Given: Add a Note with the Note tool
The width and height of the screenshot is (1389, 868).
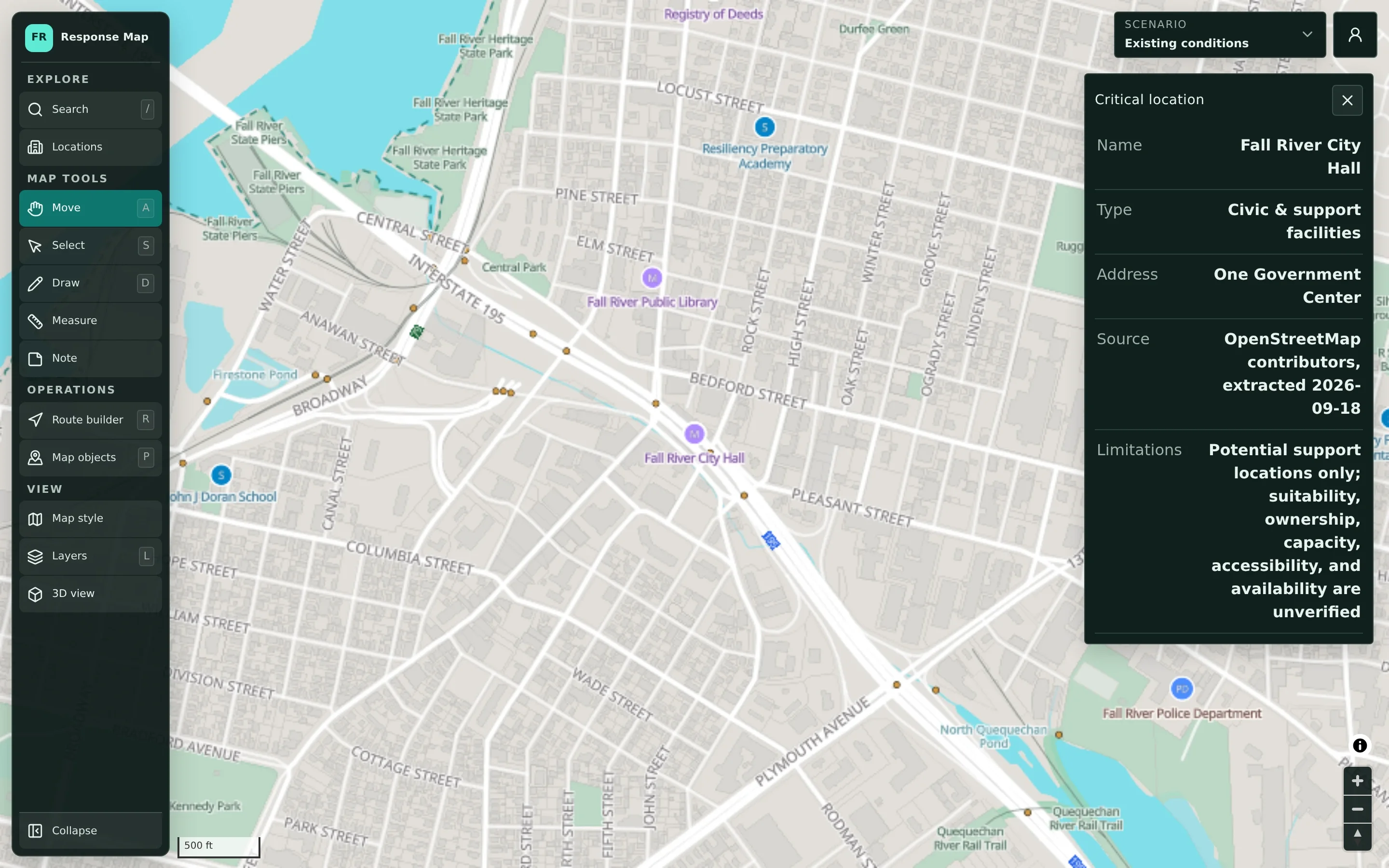Looking at the screenshot, I should (90, 358).
